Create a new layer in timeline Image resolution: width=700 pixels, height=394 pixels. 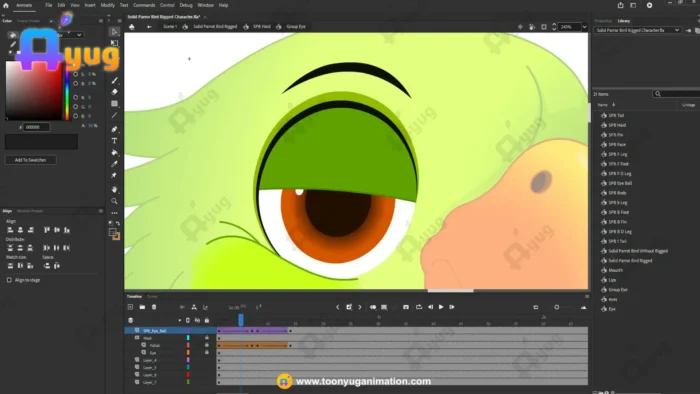tap(130, 307)
